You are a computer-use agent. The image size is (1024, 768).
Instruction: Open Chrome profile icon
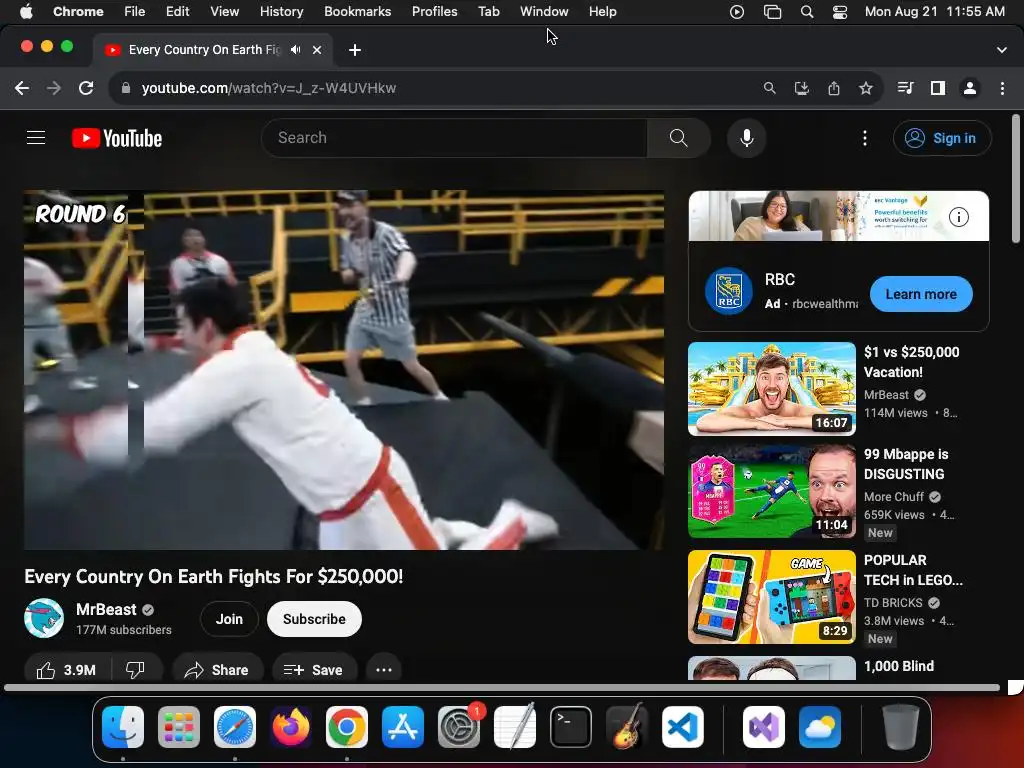tap(970, 88)
